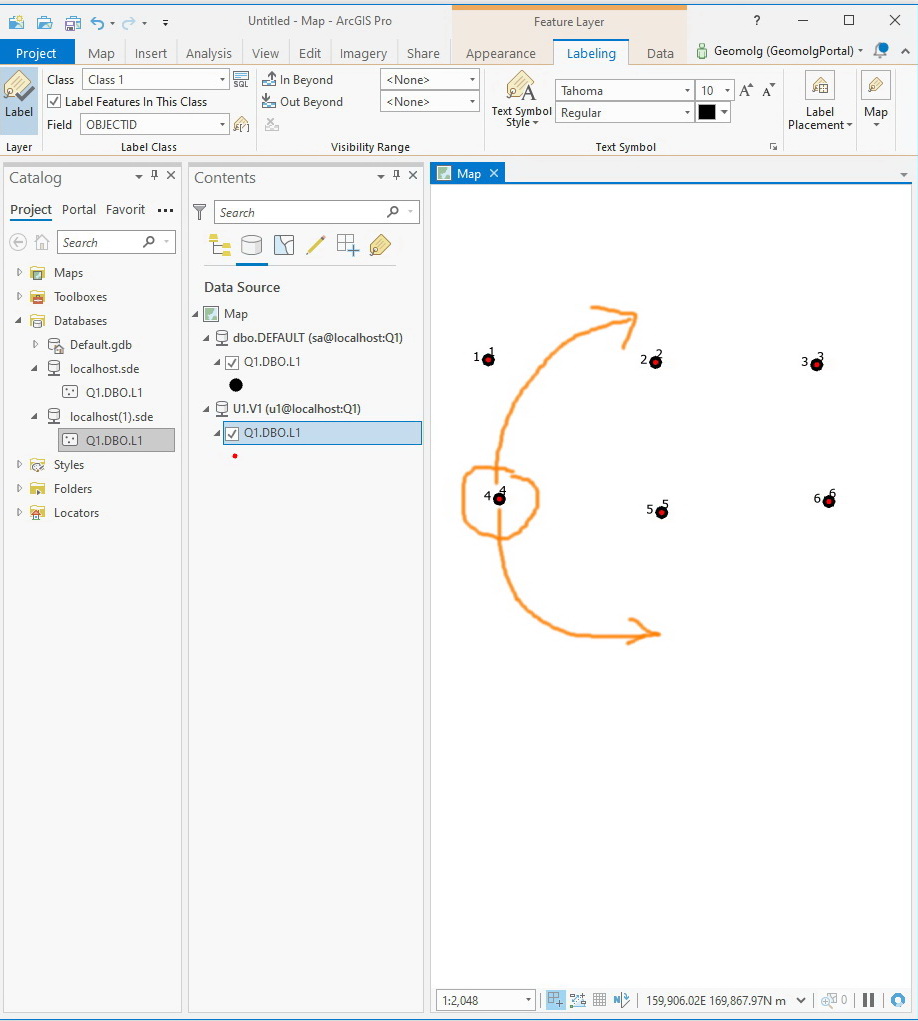Viewport: 918px width, 1021px height.
Task: Uncheck Q1.DBO.L1 layer under dbo.DEFAULT
Action: pyautogui.click(x=232, y=362)
